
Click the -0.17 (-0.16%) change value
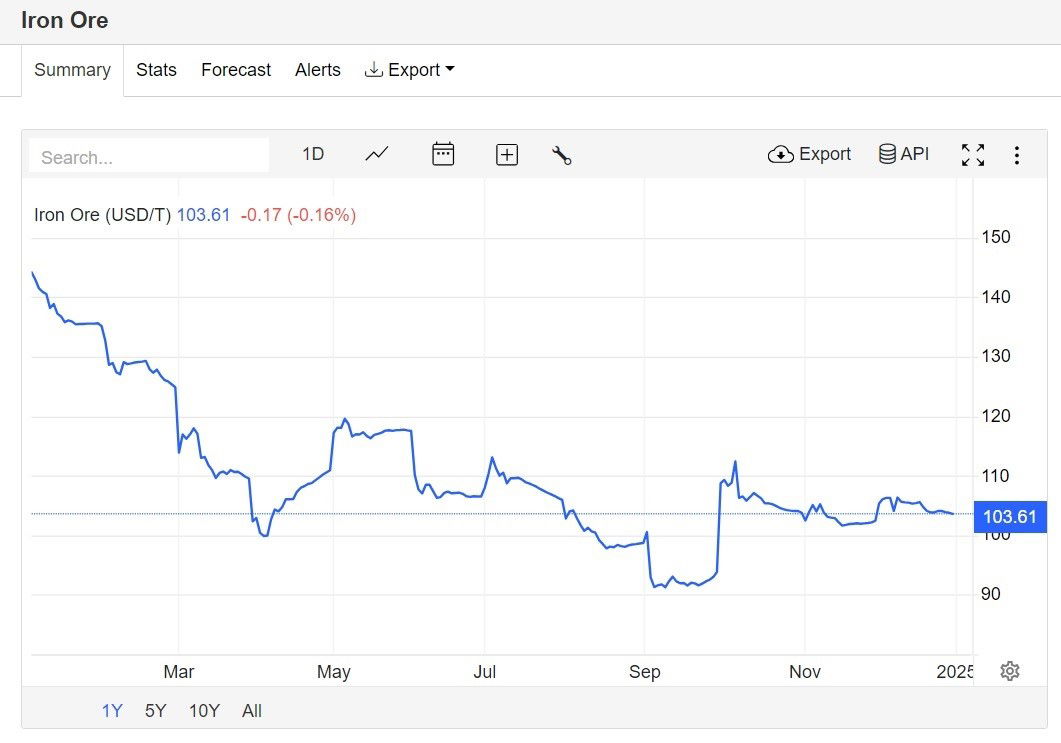pyautogui.click(x=298, y=215)
